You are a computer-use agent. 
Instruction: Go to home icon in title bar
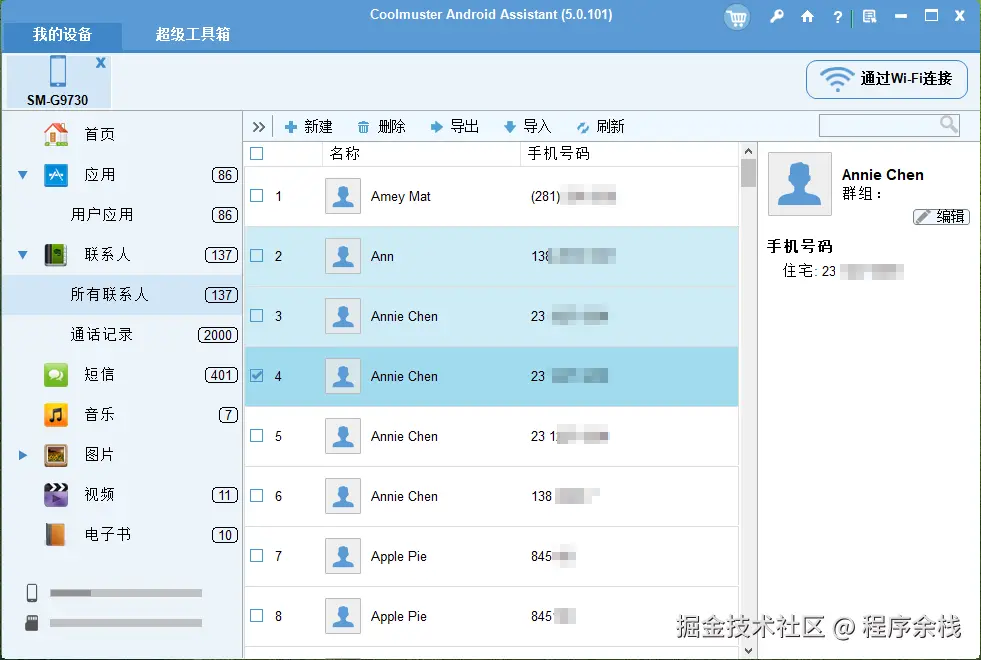[807, 16]
